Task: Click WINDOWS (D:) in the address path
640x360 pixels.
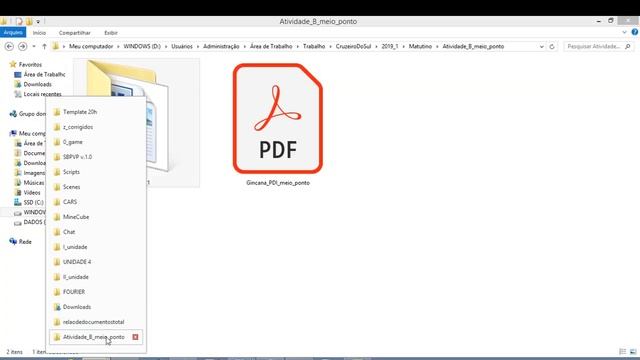Action: [x=142, y=47]
